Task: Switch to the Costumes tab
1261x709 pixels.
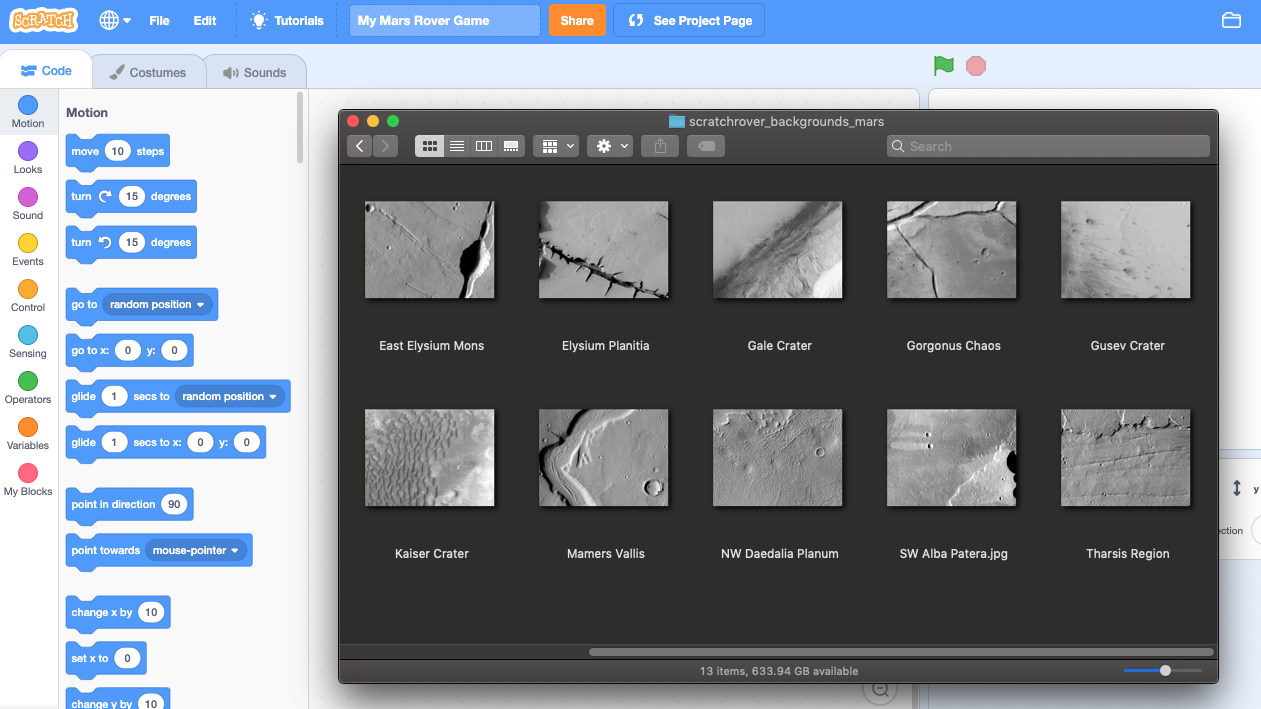Action: (148, 71)
